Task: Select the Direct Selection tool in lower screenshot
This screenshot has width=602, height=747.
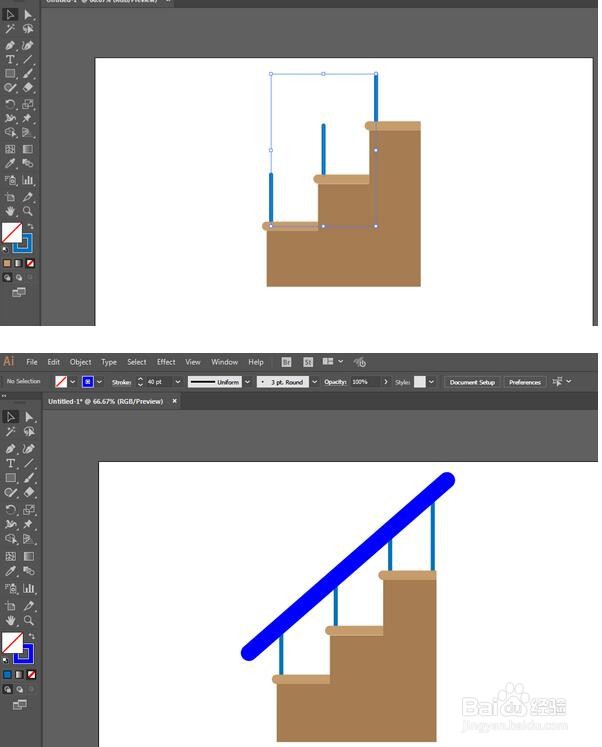Action: (29, 417)
